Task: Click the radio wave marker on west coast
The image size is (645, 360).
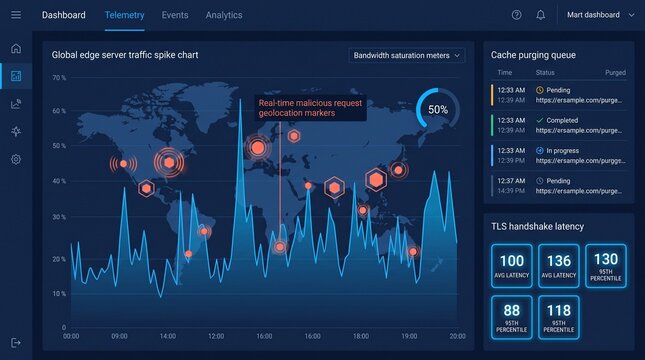Action: coord(123,164)
